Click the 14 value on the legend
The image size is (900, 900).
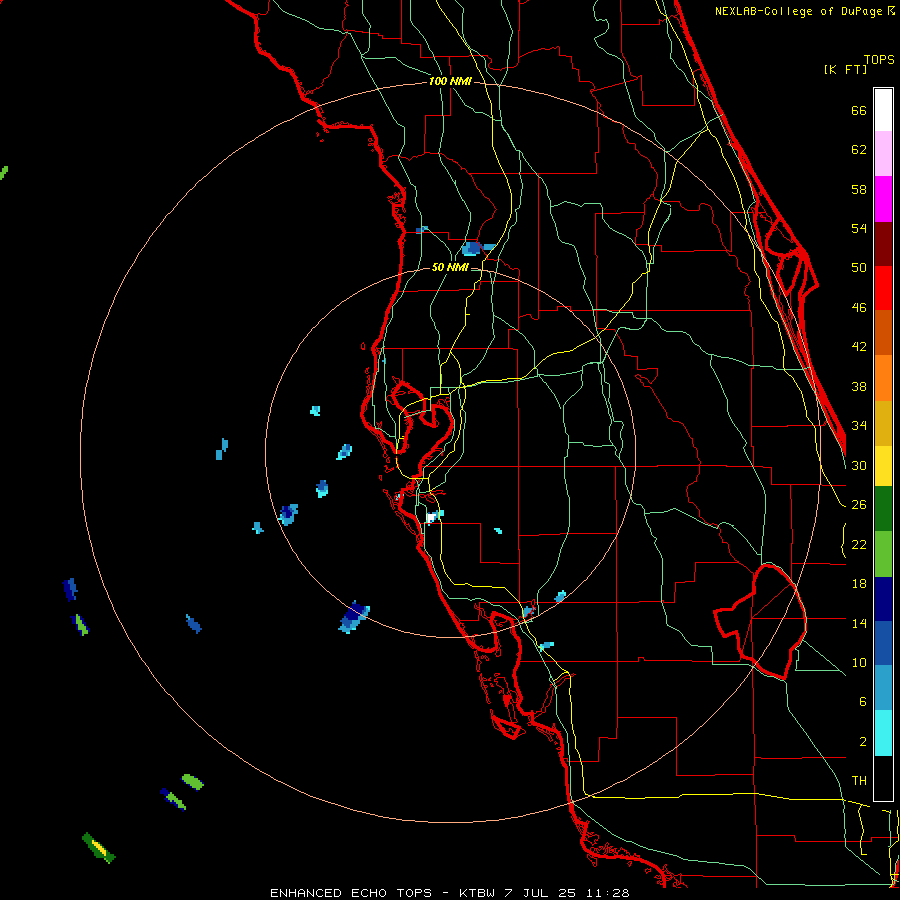(x=859, y=623)
